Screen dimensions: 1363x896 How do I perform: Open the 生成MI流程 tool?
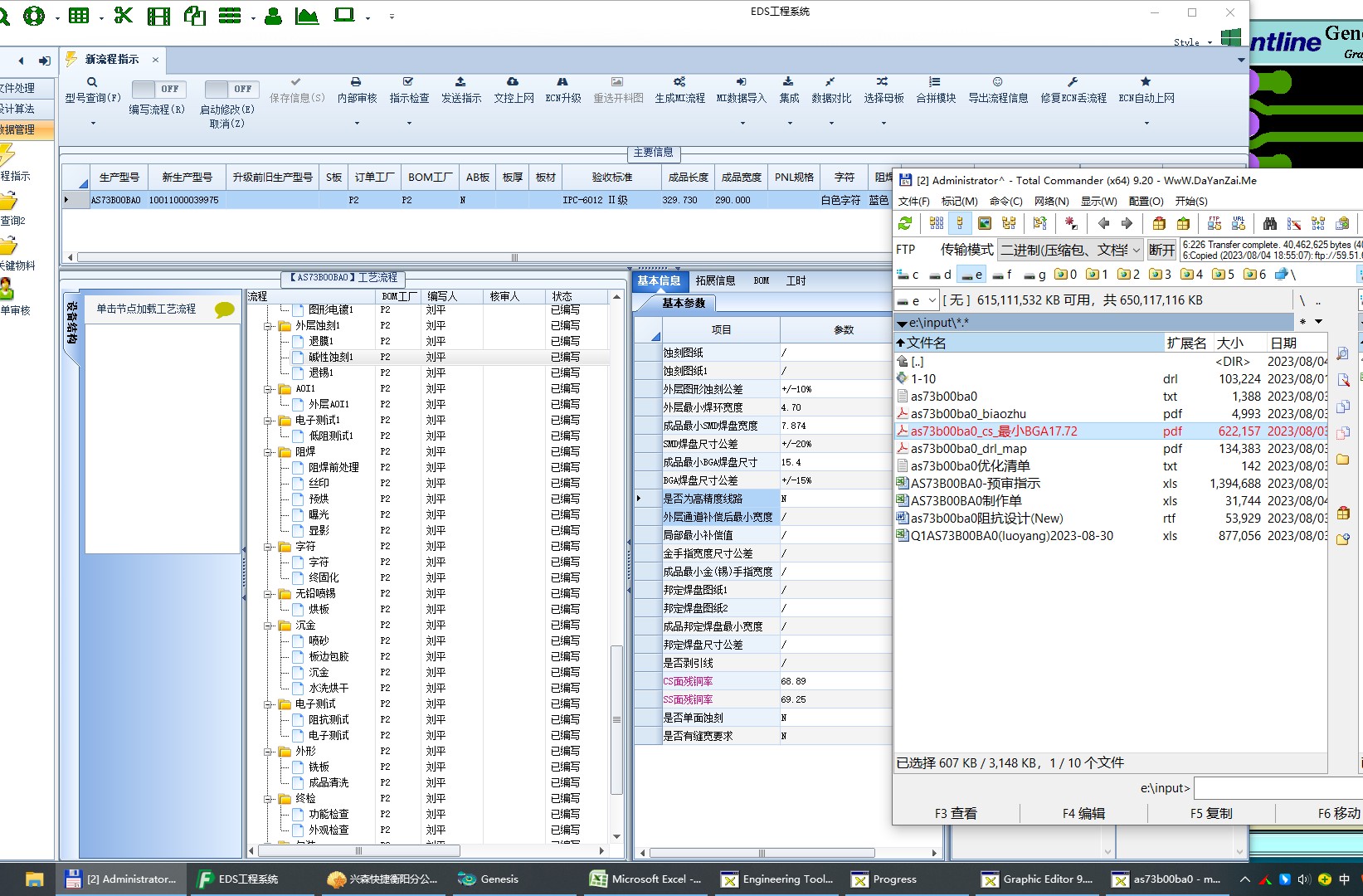coord(679,82)
